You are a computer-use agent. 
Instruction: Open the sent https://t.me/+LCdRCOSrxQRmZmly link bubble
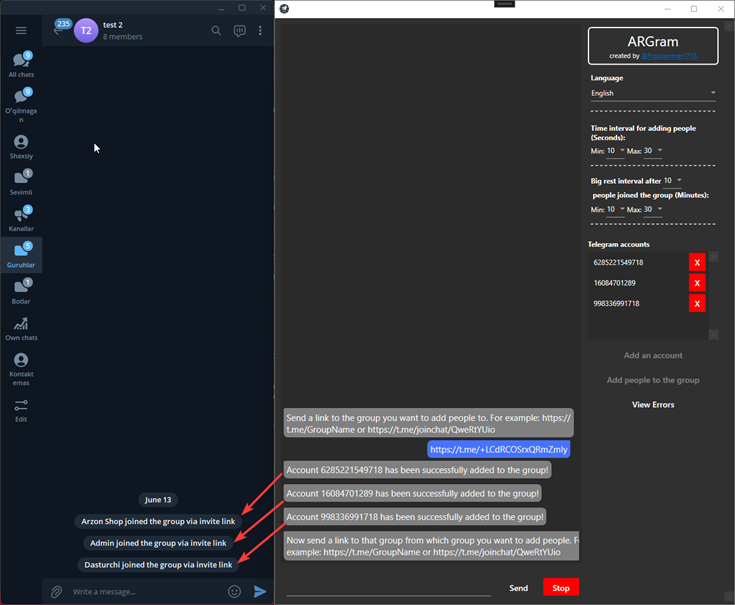[x=499, y=449]
